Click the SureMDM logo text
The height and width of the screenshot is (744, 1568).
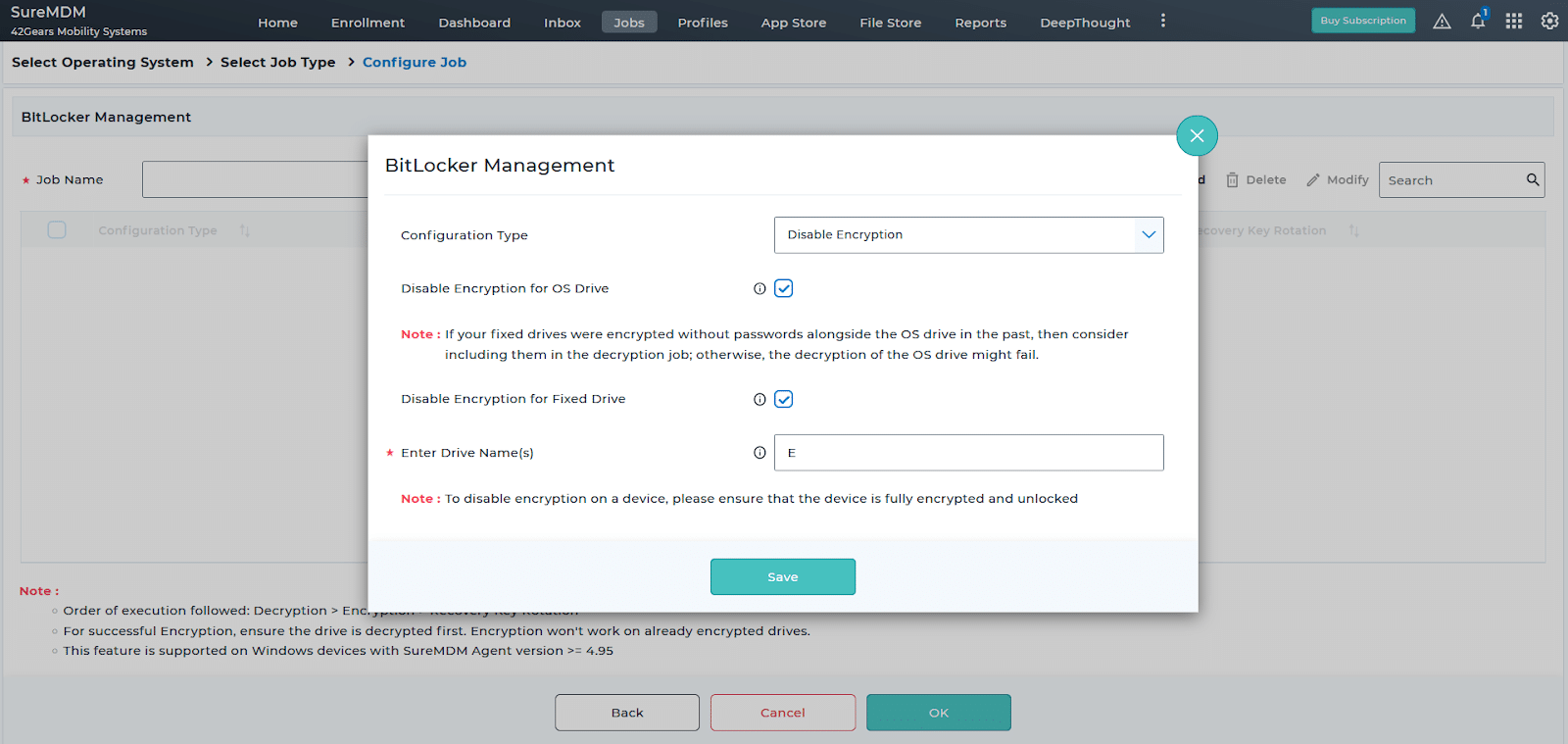(x=48, y=12)
